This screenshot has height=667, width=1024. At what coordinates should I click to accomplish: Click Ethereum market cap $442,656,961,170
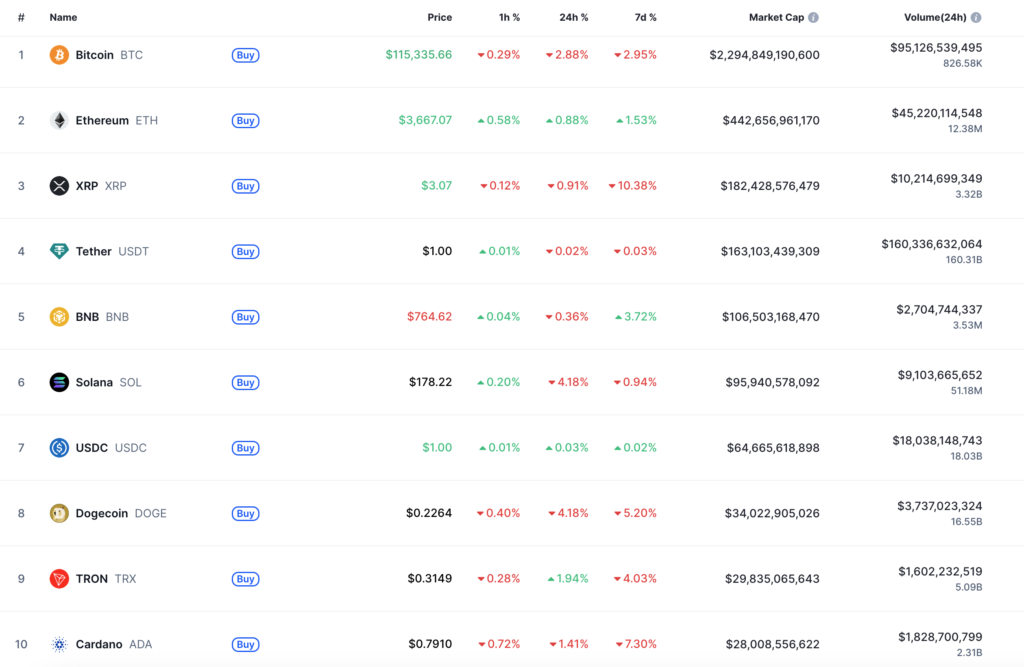(771, 120)
